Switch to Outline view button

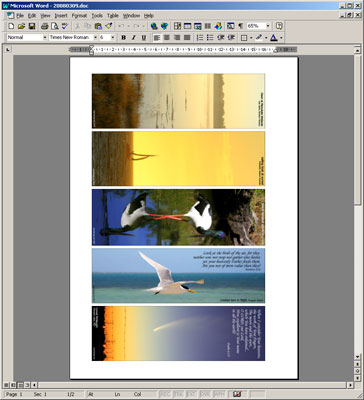point(27,385)
